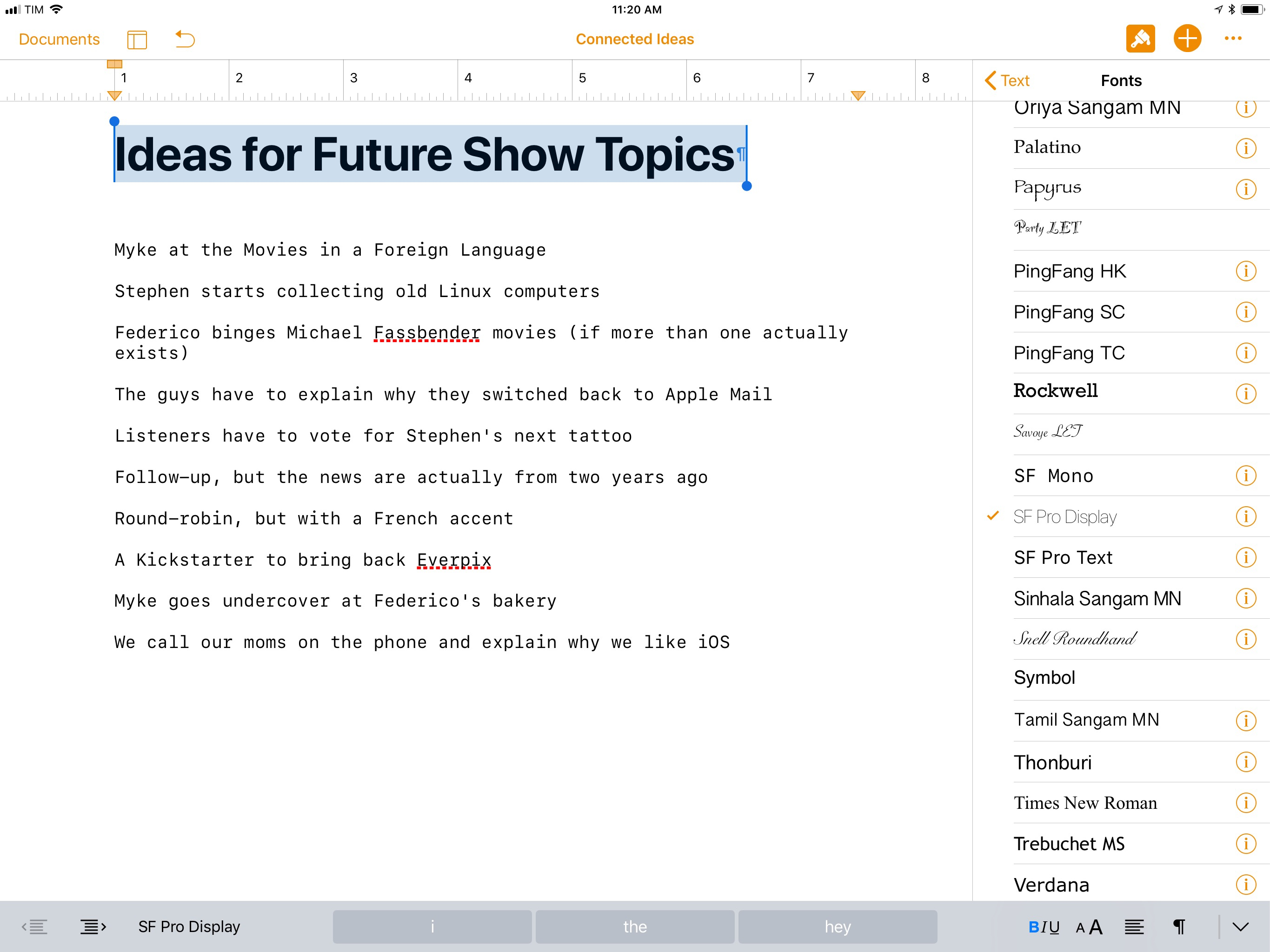Tap the orange plus Insert button
1270x952 pixels.
coord(1187,39)
